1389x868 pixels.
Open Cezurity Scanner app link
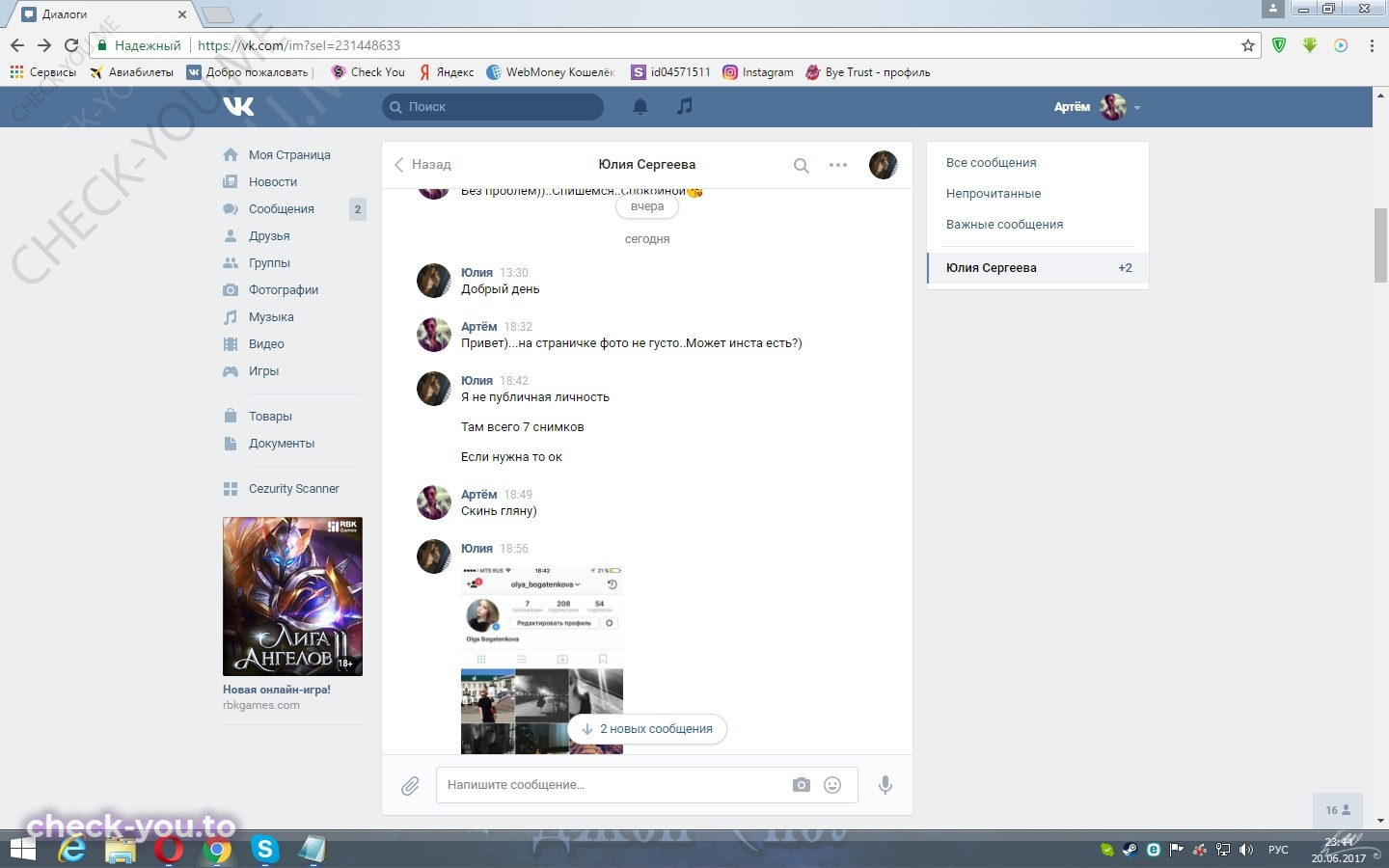293,489
